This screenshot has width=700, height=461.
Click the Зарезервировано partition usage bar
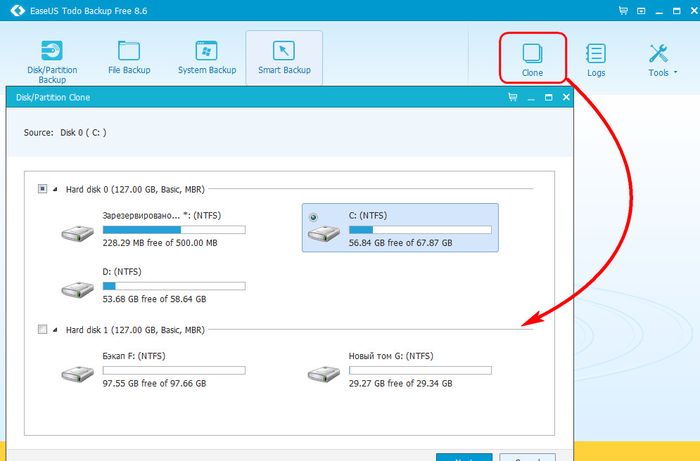[x=173, y=229]
